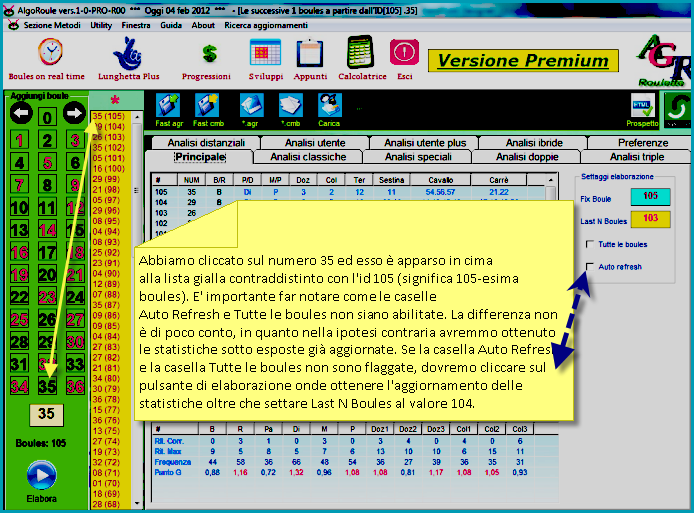Viewport: 694px width, 513px height.
Task: Switch to the Preferenze tab
Action: (643, 143)
